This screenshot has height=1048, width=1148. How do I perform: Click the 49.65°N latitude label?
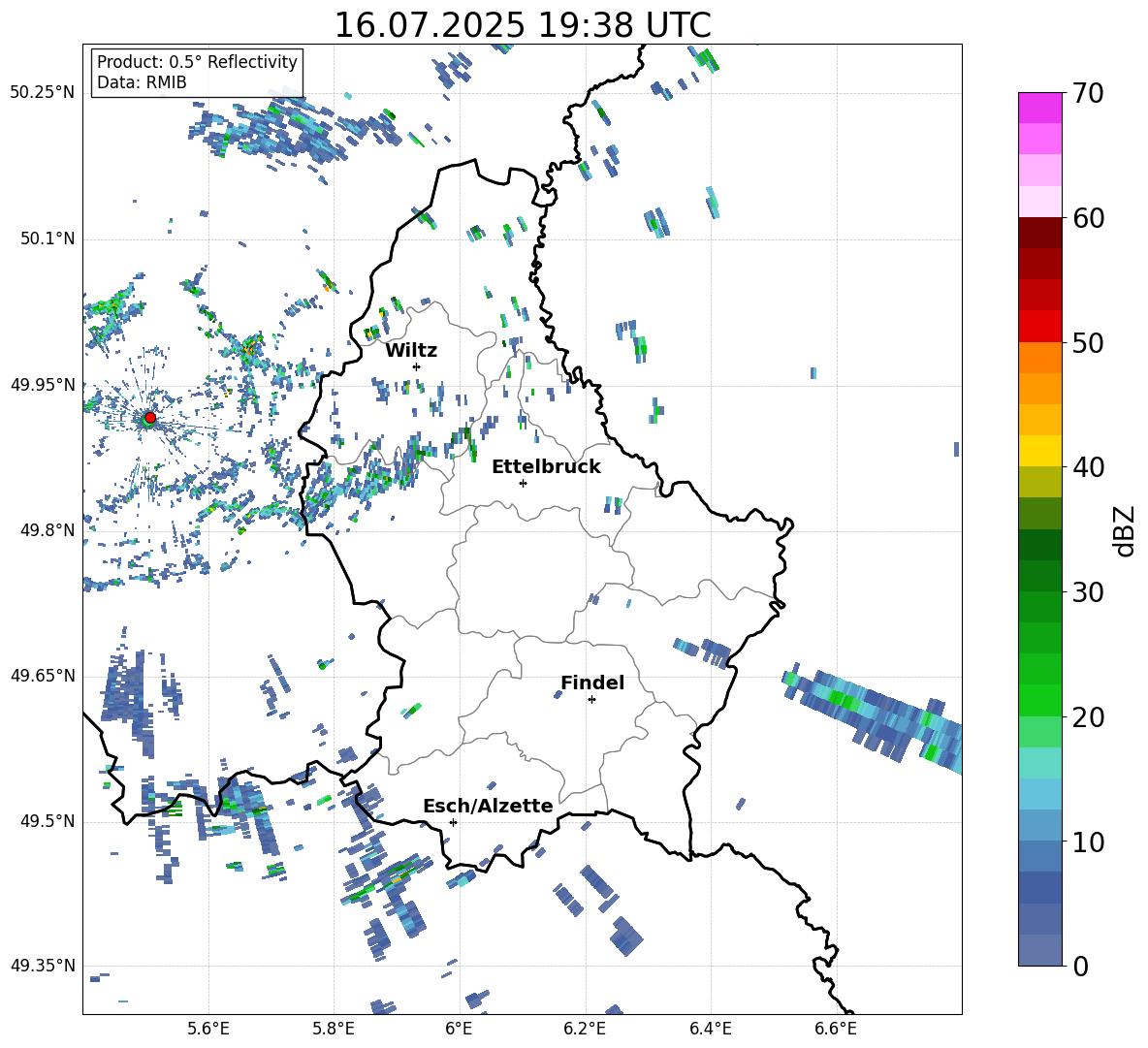(43, 675)
